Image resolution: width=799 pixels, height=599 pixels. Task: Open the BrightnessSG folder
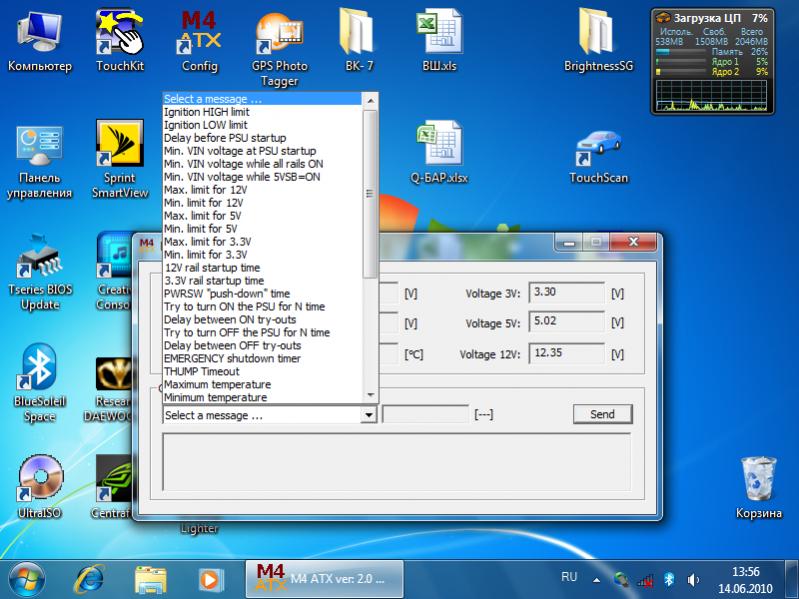[598, 36]
